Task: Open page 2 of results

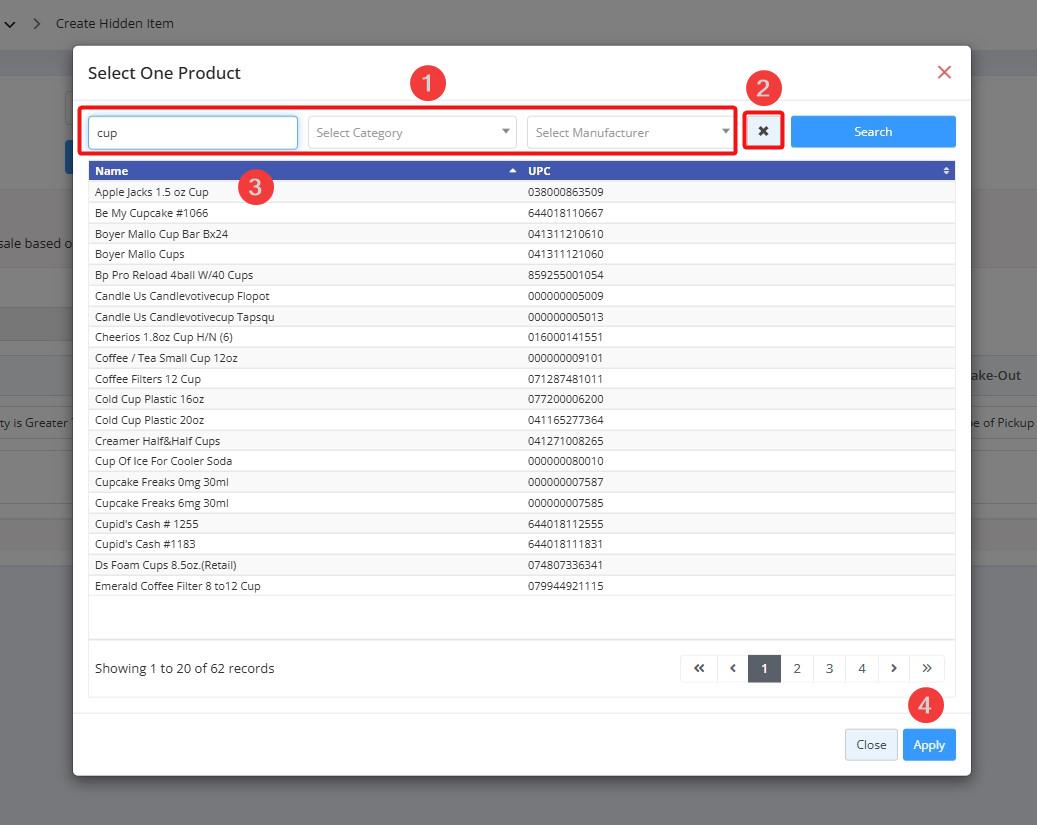Action: click(x=797, y=668)
